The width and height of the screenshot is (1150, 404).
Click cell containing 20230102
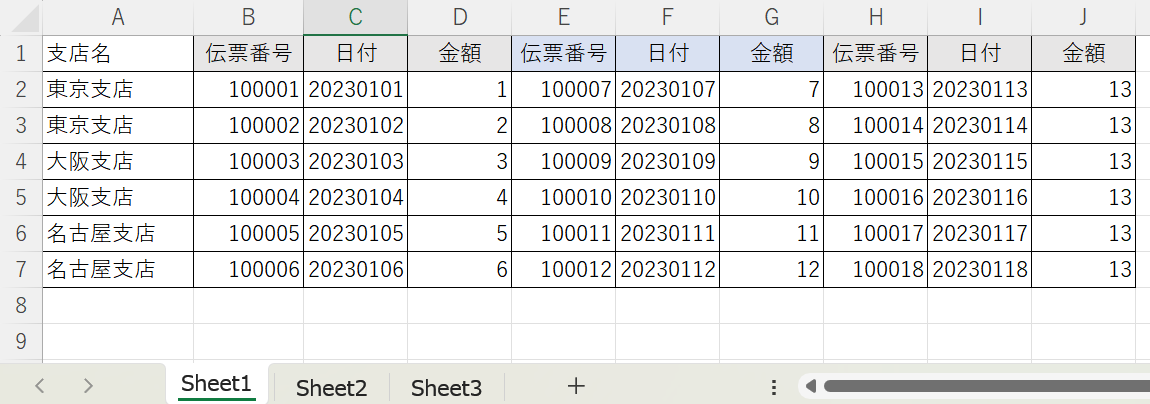click(x=356, y=125)
